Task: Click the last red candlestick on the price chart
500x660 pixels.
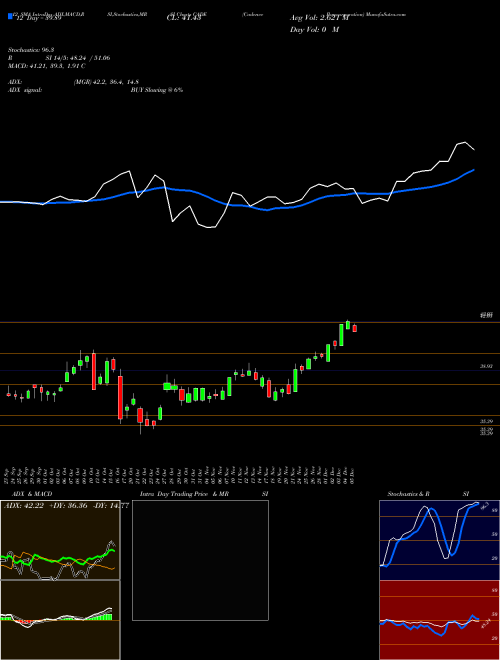Action: (355, 328)
